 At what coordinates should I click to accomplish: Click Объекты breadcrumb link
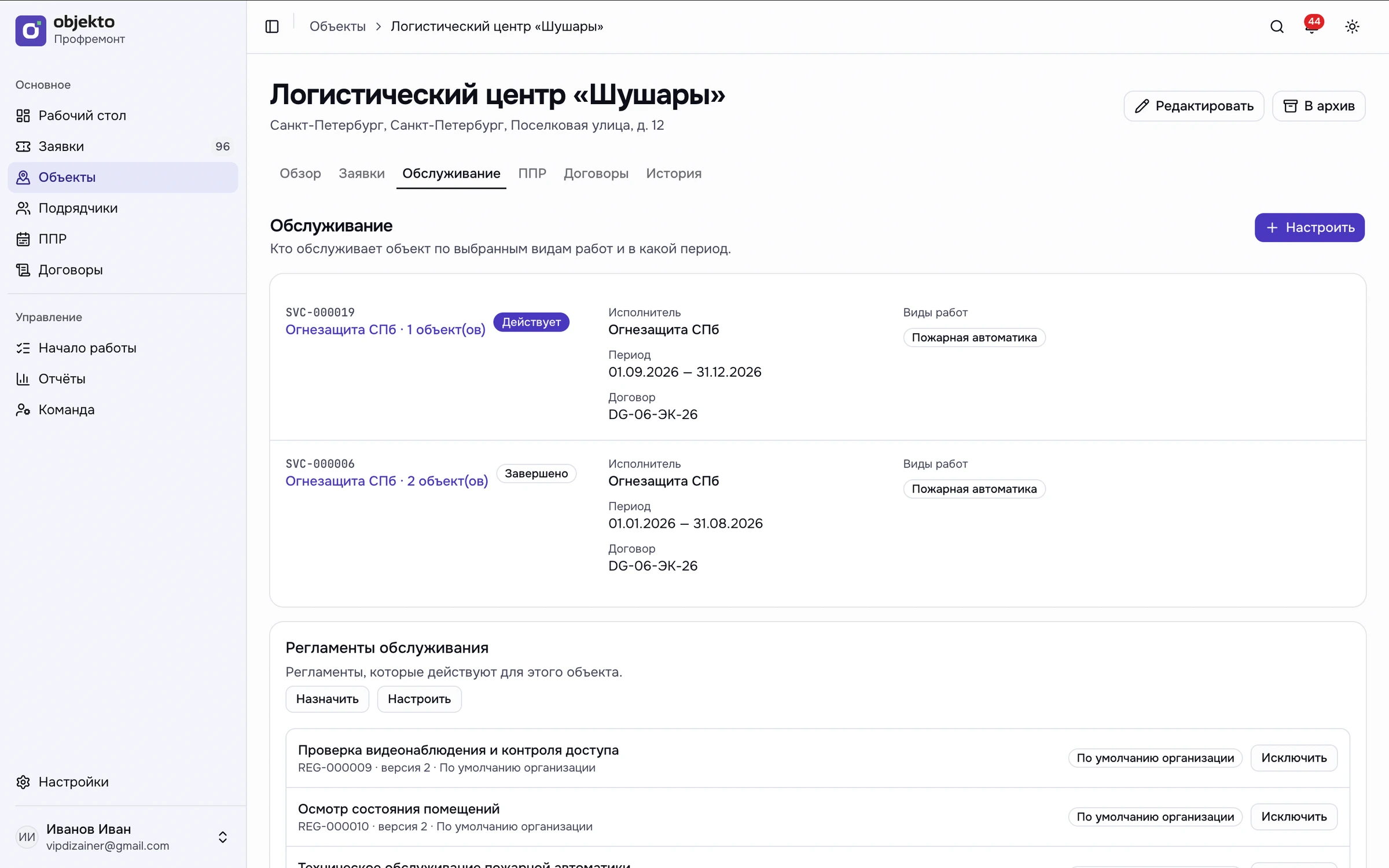[337, 27]
